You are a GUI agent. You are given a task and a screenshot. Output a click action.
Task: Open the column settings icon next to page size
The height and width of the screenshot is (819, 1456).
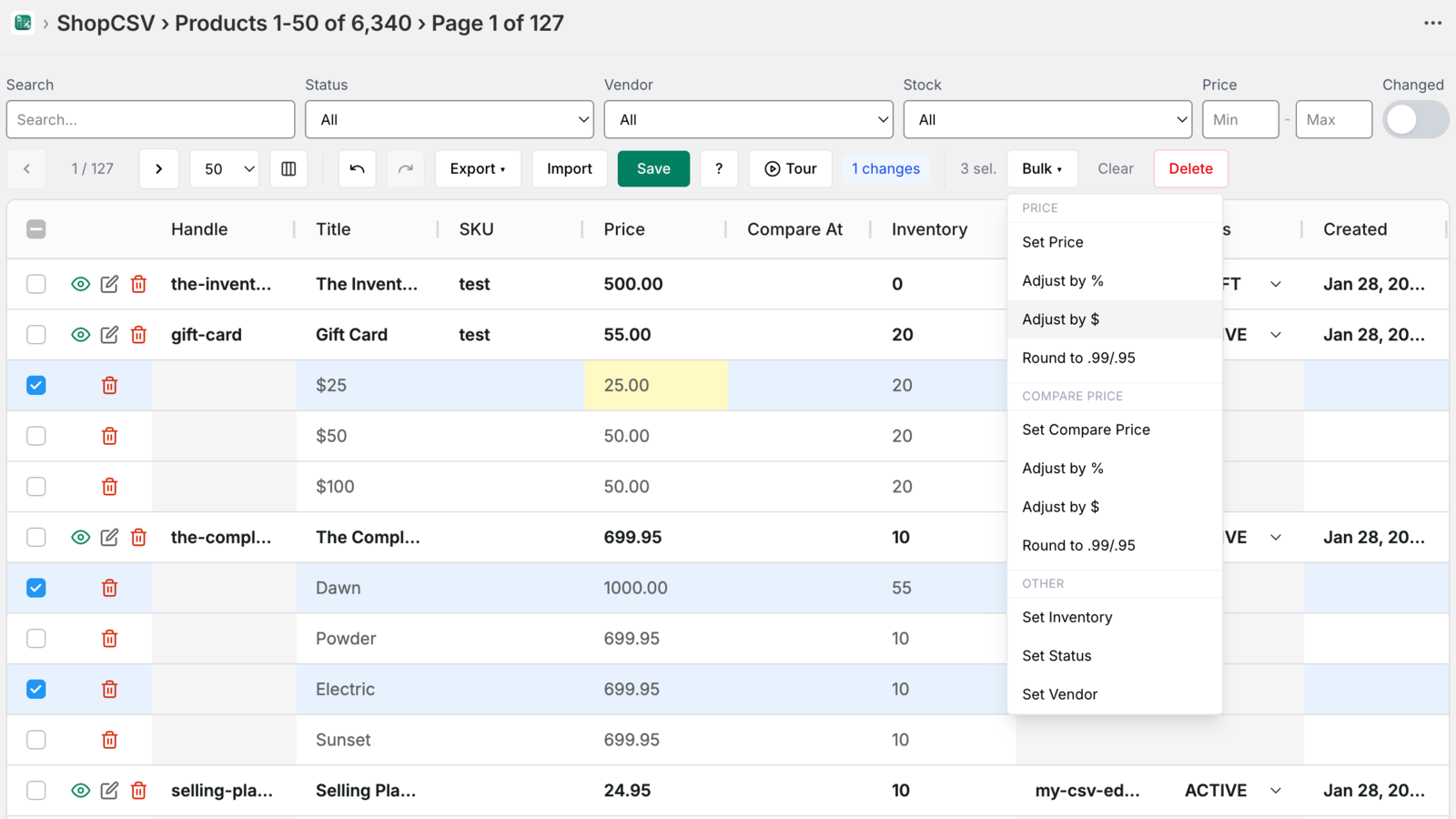click(288, 168)
